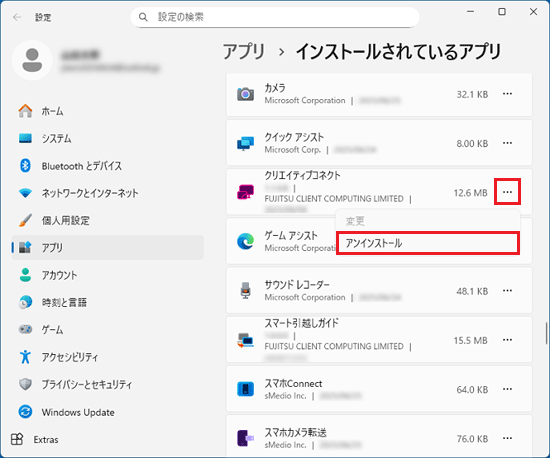550x458 pixels.
Task: Click the システム monitor icon
Action: 25,138
